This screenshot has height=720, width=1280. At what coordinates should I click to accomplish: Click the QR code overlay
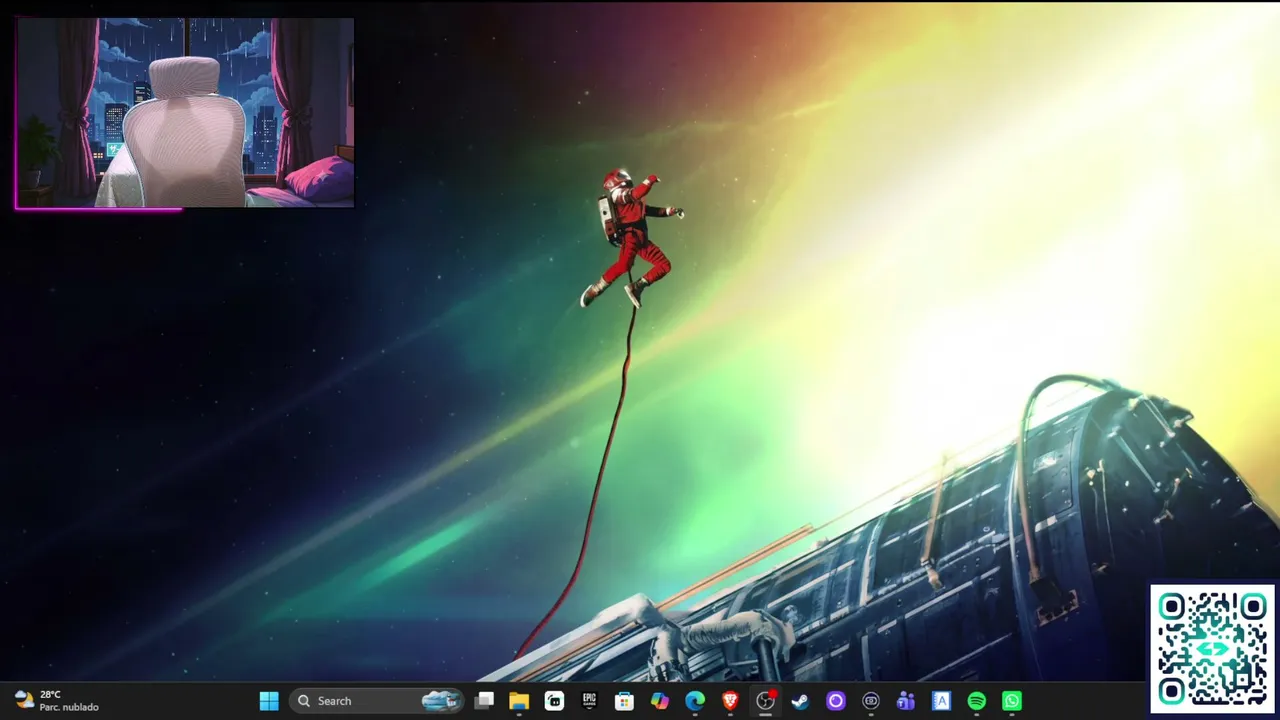(x=1213, y=649)
